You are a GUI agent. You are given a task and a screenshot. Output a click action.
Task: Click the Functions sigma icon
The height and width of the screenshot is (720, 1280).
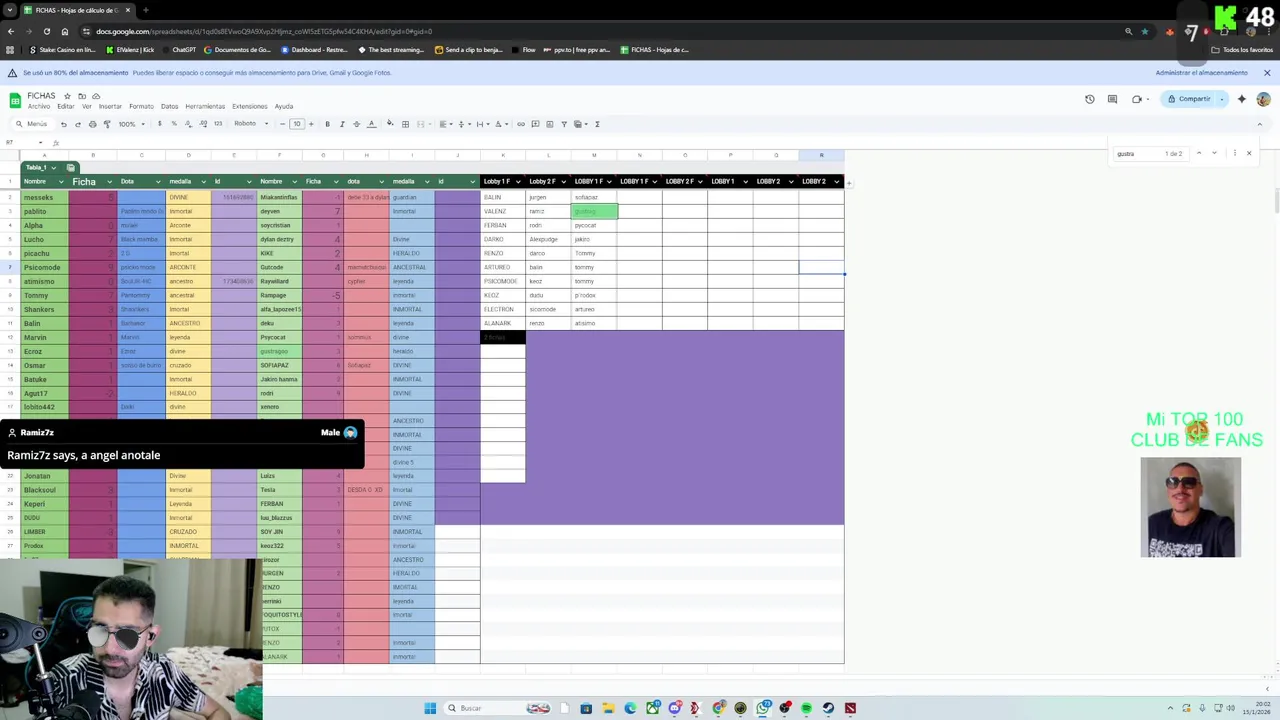point(597,124)
